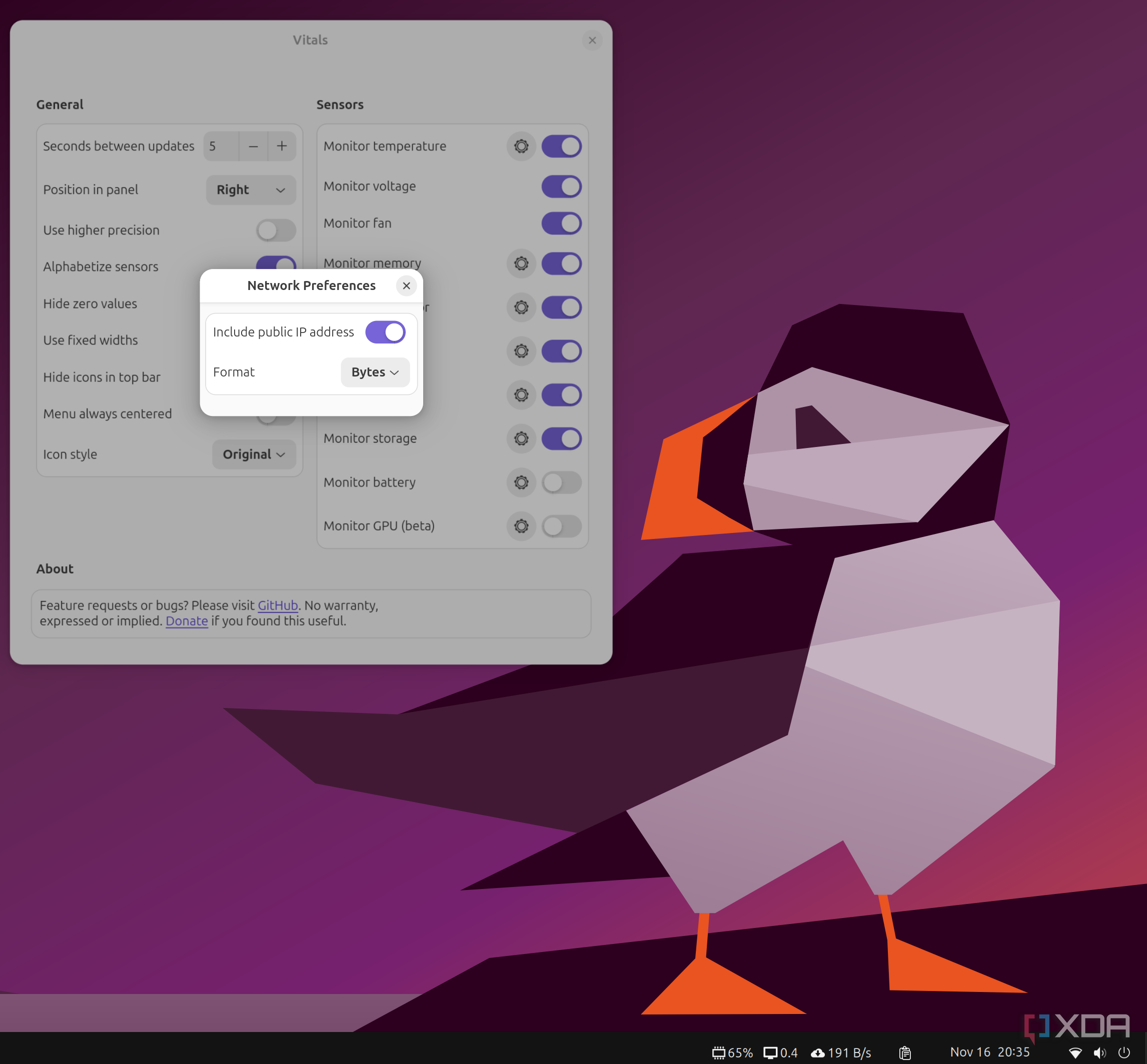Open the Wi-Fi status icon
1147x1064 pixels.
coord(1075,1053)
